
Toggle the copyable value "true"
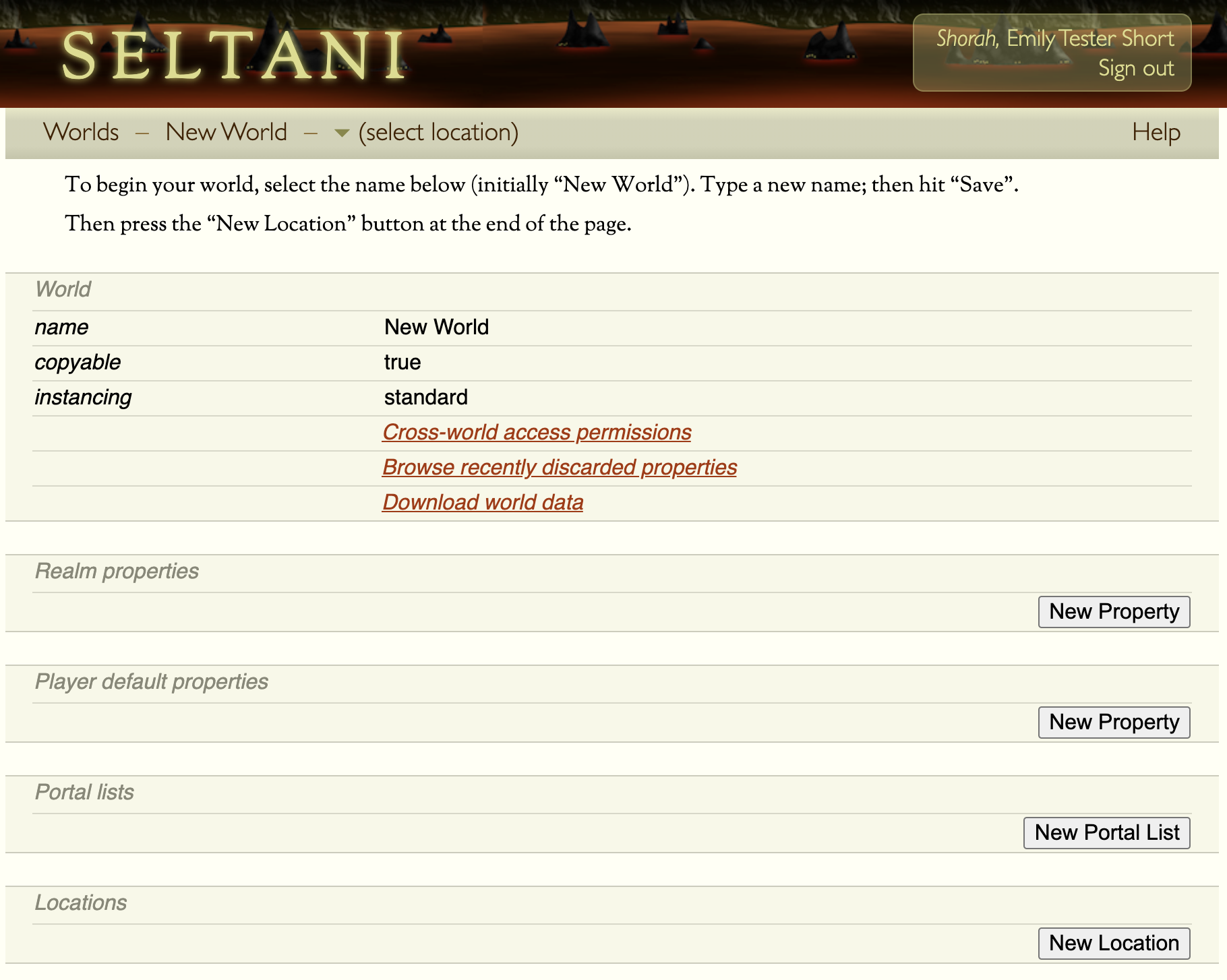(402, 363)
